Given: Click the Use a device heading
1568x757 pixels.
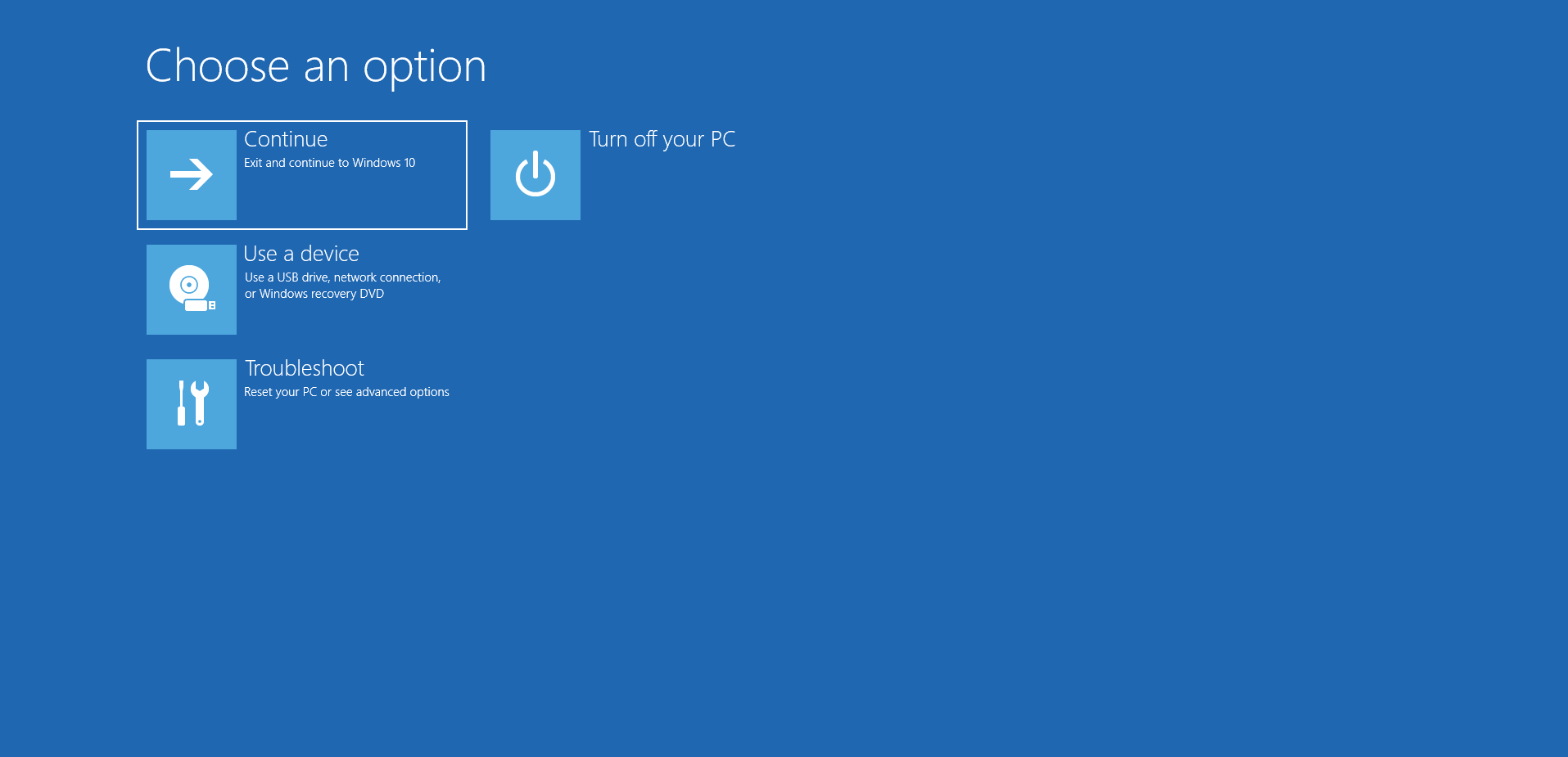Looking at the screenshot, I should click(301, 254).
